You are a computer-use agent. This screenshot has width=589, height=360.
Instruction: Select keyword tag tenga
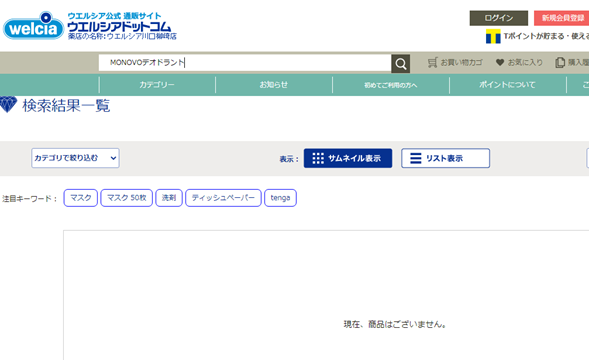280,198
